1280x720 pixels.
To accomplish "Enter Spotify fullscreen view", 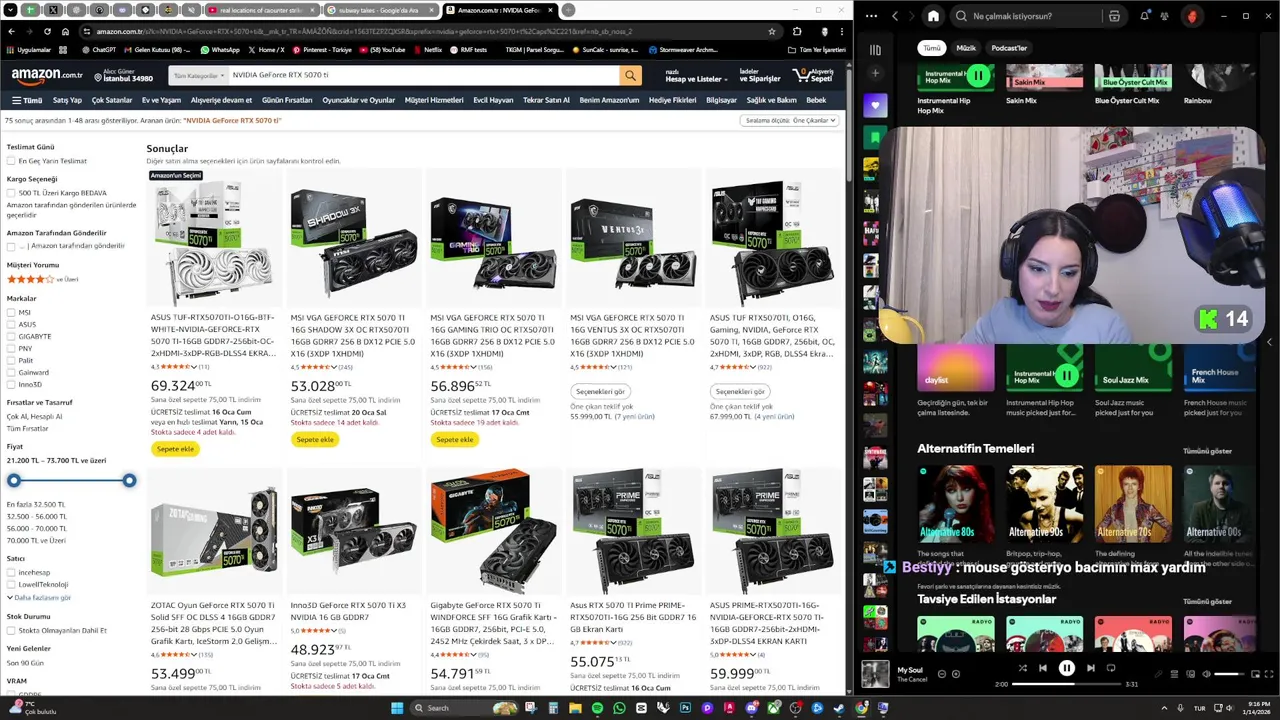I will point(1270,674).
